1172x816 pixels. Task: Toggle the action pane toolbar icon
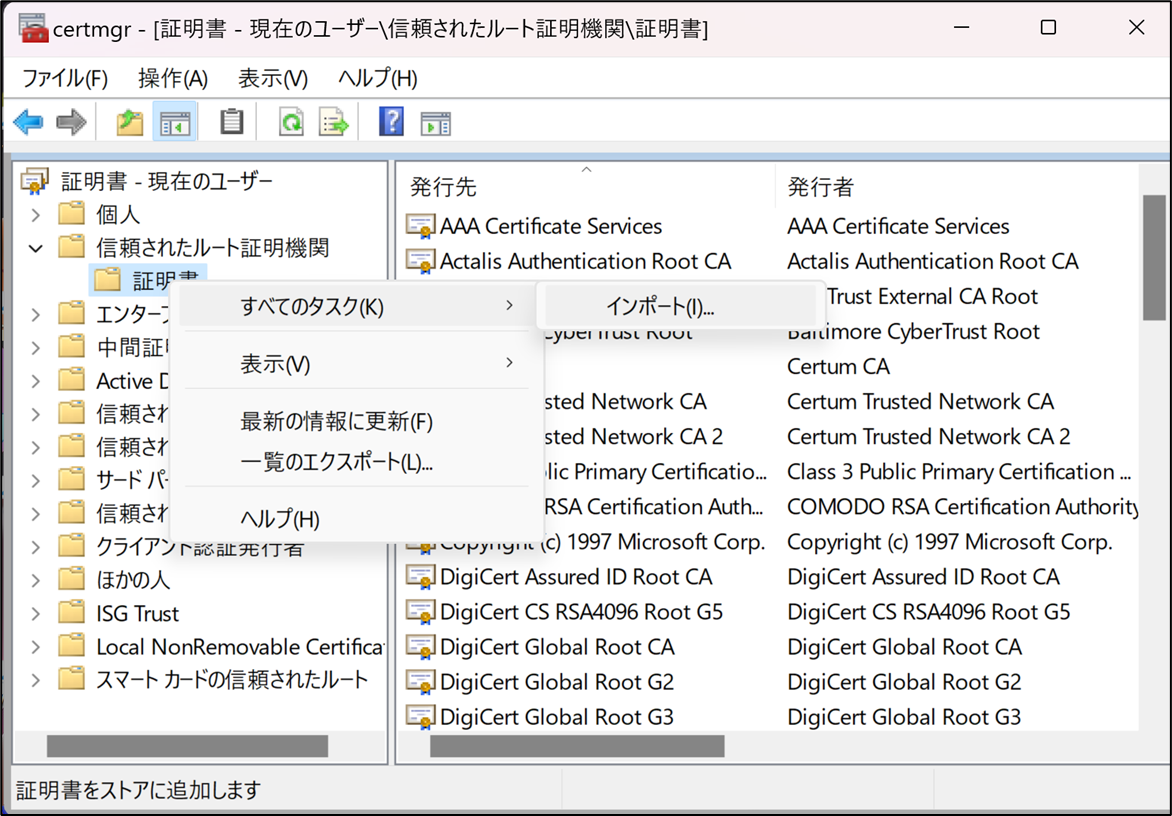pos(437,121)
